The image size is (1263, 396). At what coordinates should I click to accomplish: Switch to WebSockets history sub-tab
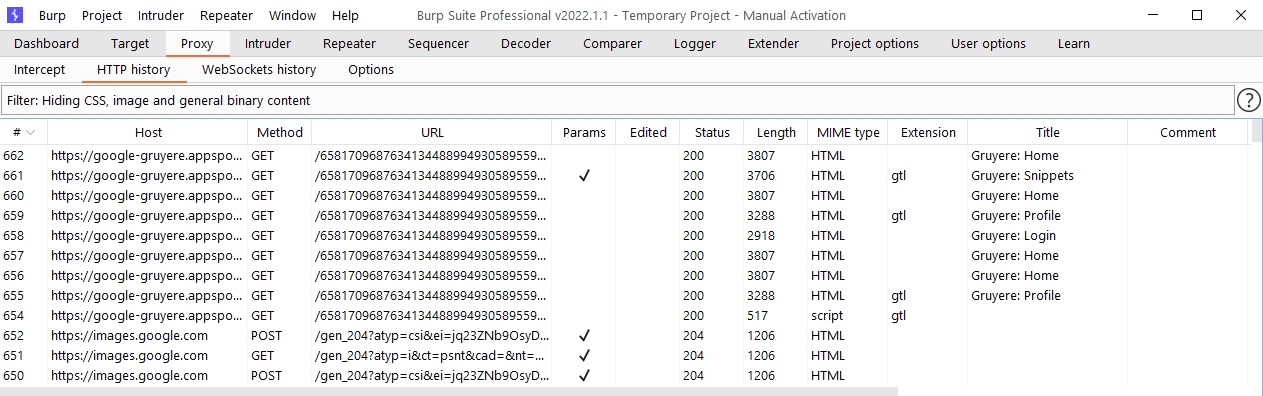[259, 70]
